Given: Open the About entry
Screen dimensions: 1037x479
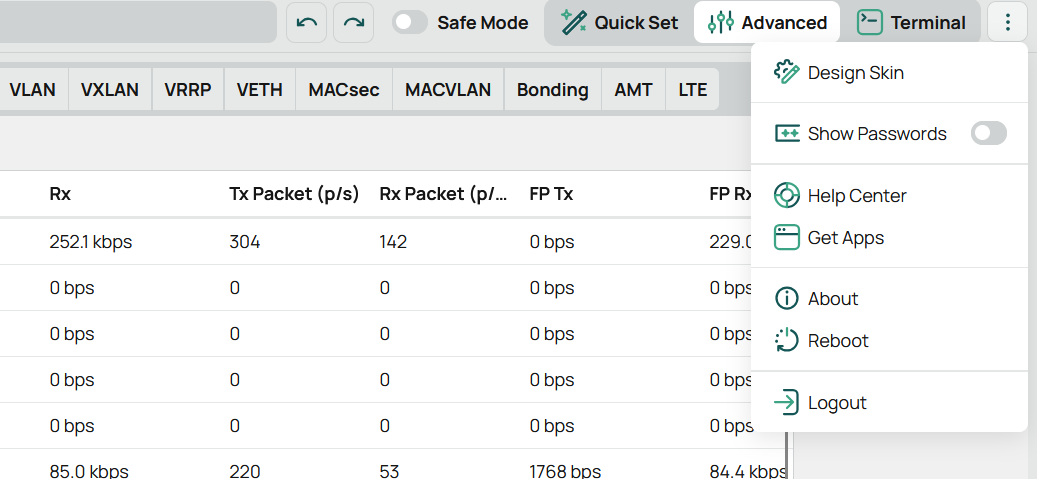Looking at the screenshot, I should (x=890, y=298).
